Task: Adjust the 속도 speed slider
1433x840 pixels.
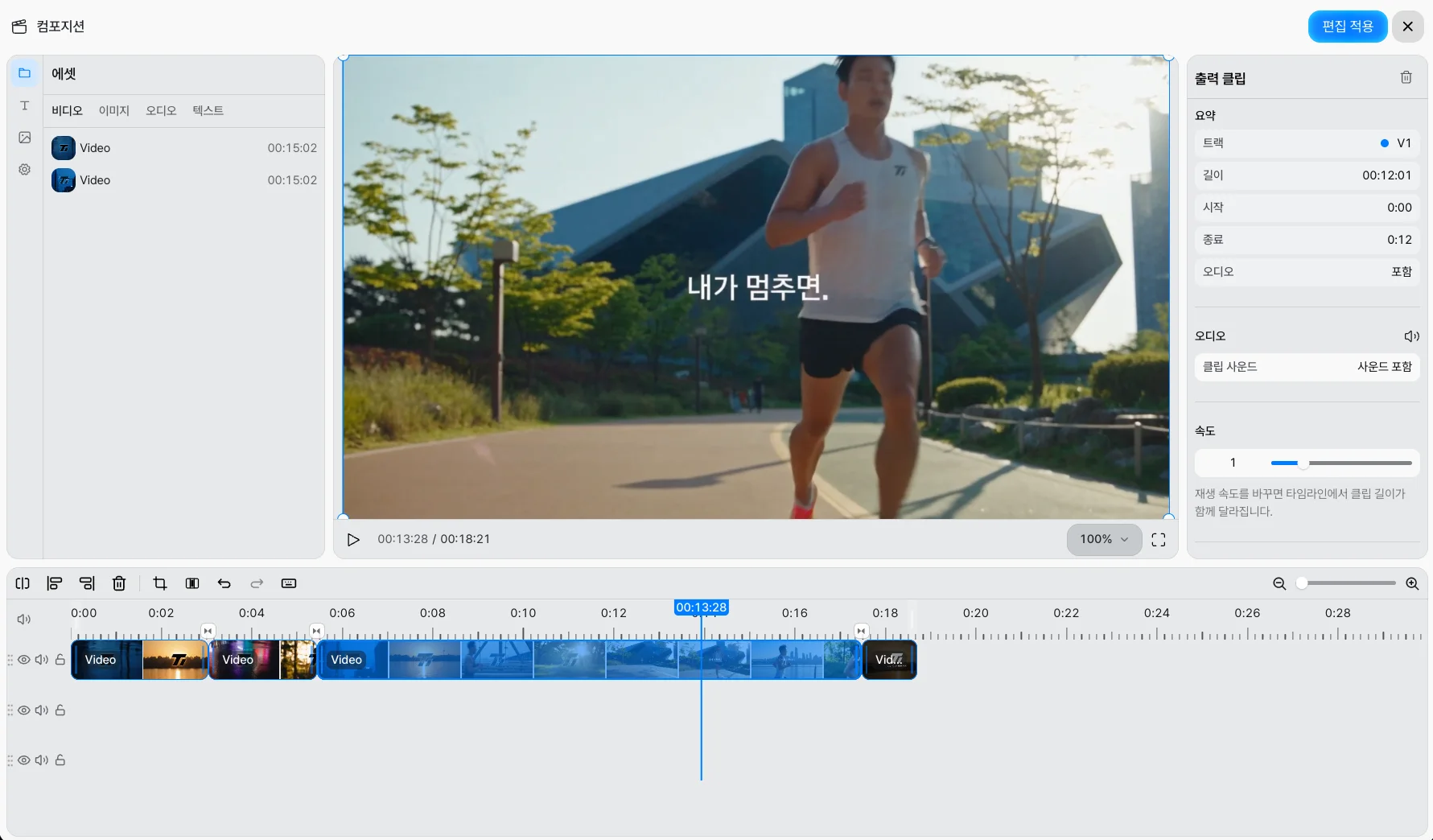Action: point(1341,463)
